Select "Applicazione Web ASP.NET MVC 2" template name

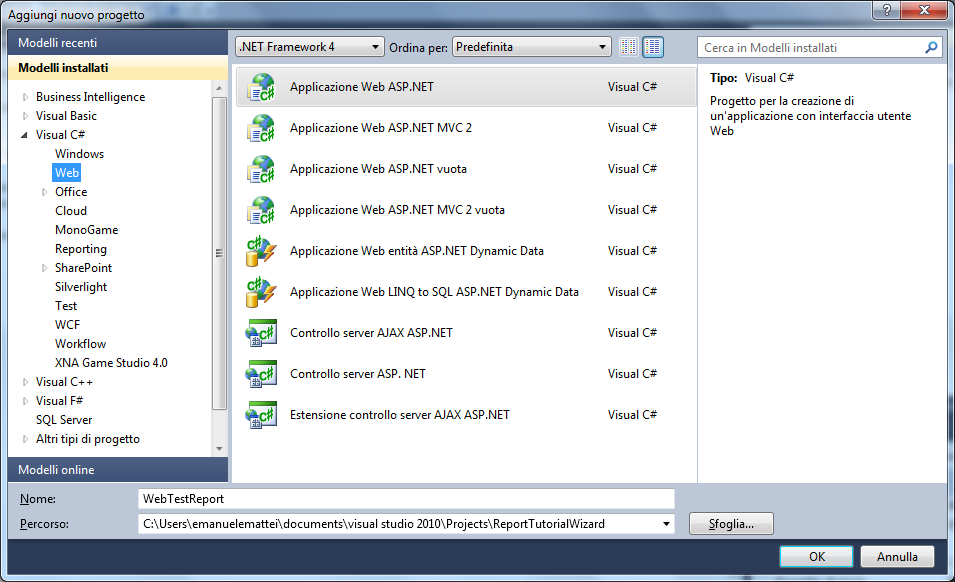(x=381, y=128)
